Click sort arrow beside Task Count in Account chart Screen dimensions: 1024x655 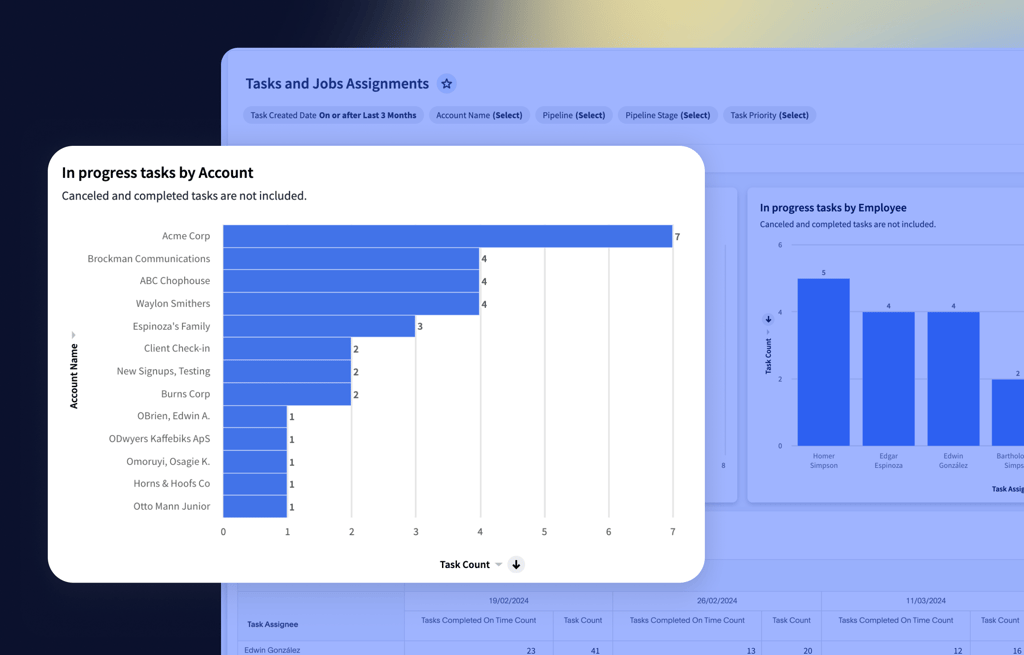[516, 565]
